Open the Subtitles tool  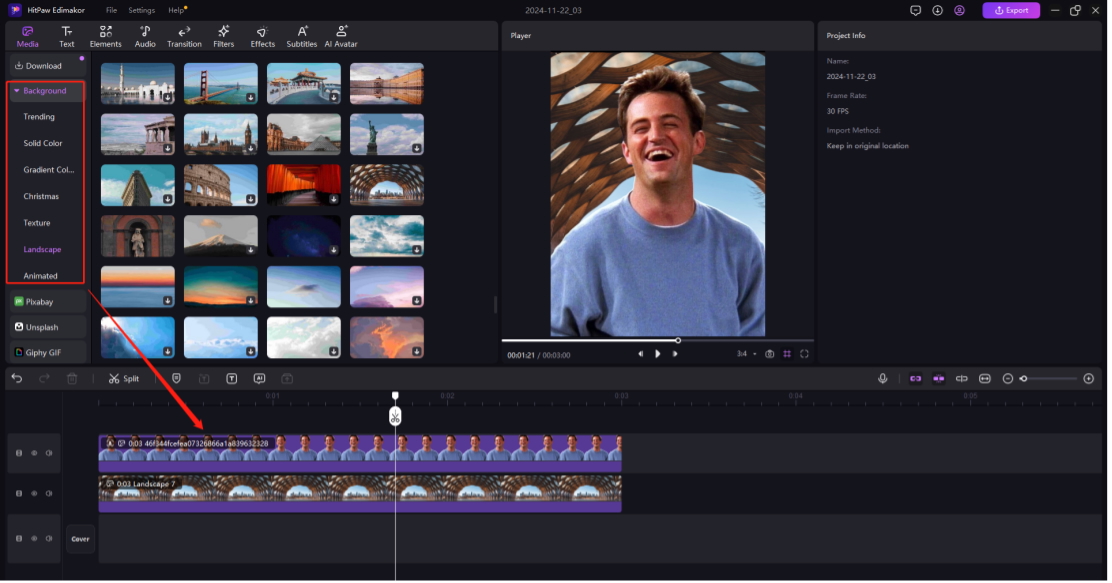click(301, 37)
